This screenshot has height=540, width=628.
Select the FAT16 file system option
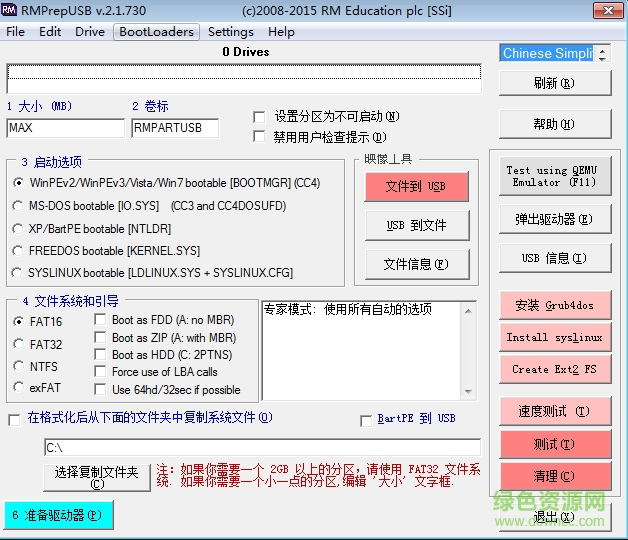pyautogui.click(x=18, y=322)
